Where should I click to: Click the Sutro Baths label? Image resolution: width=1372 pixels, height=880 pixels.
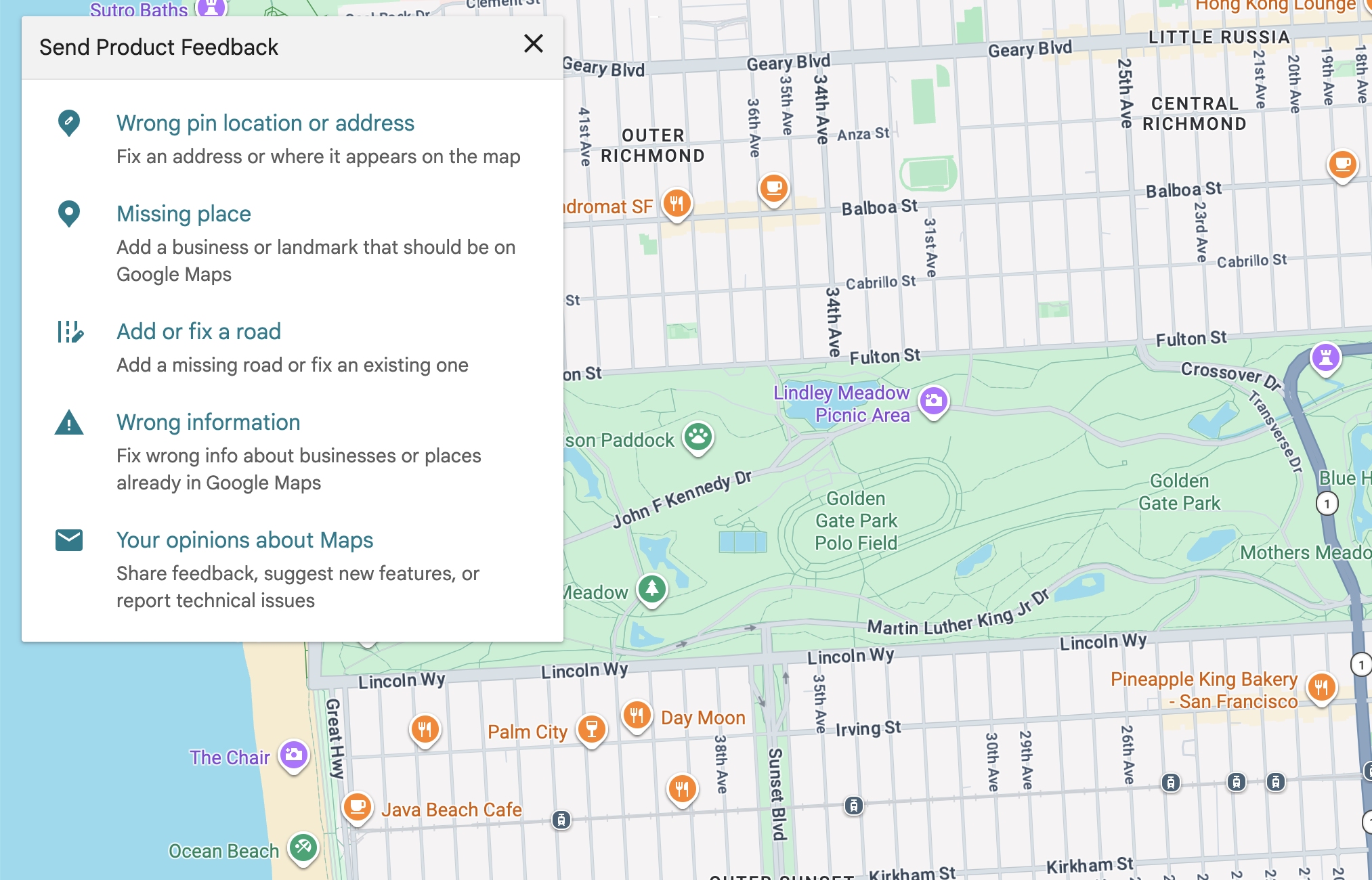tap(139, 9)
